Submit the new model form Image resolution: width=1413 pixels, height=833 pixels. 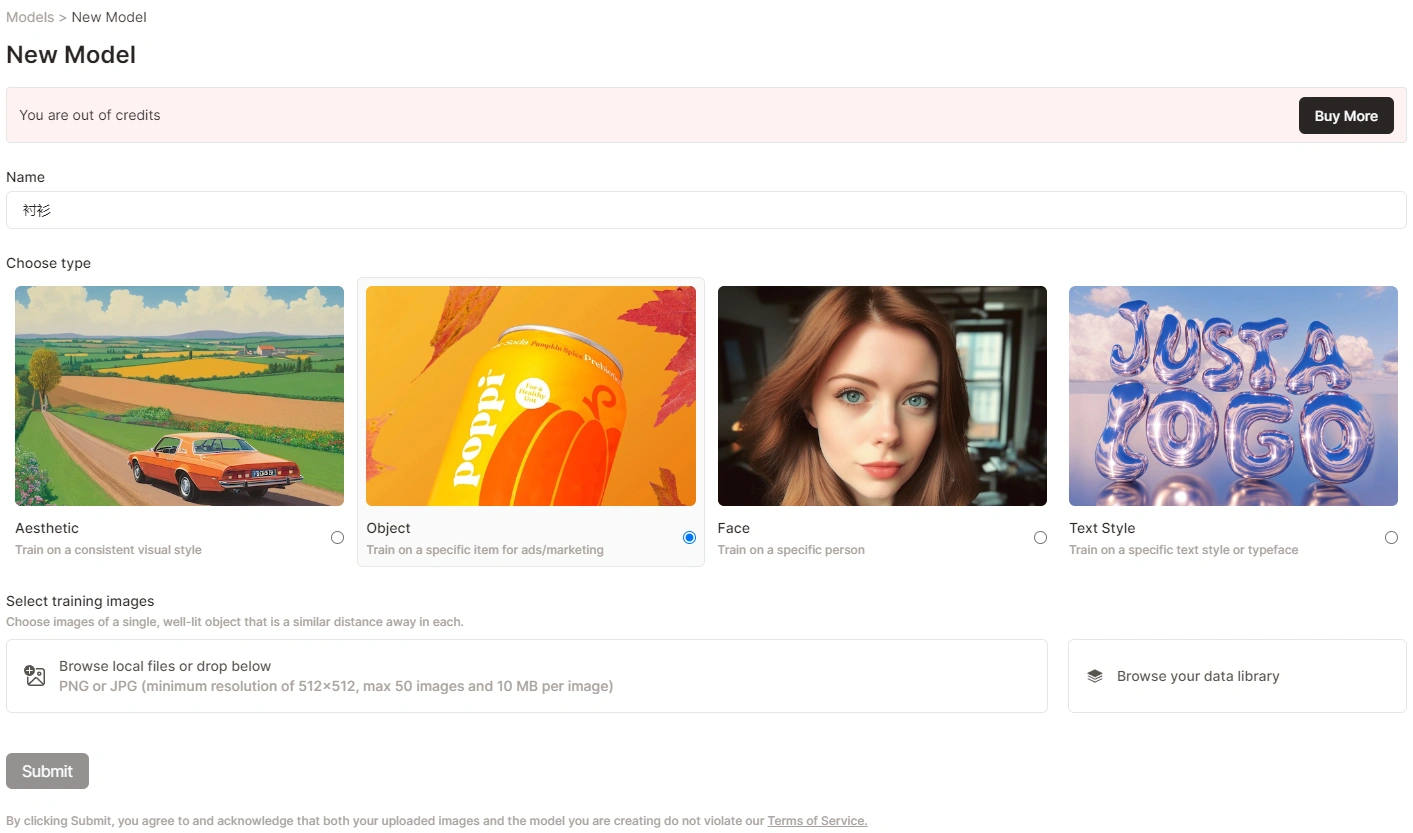[x=47, y=771]
